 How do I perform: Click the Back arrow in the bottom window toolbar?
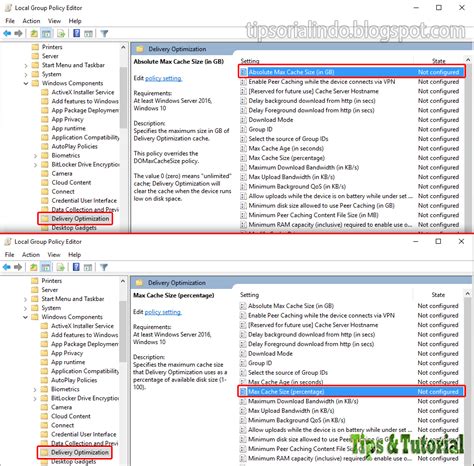tap(7, 267)
